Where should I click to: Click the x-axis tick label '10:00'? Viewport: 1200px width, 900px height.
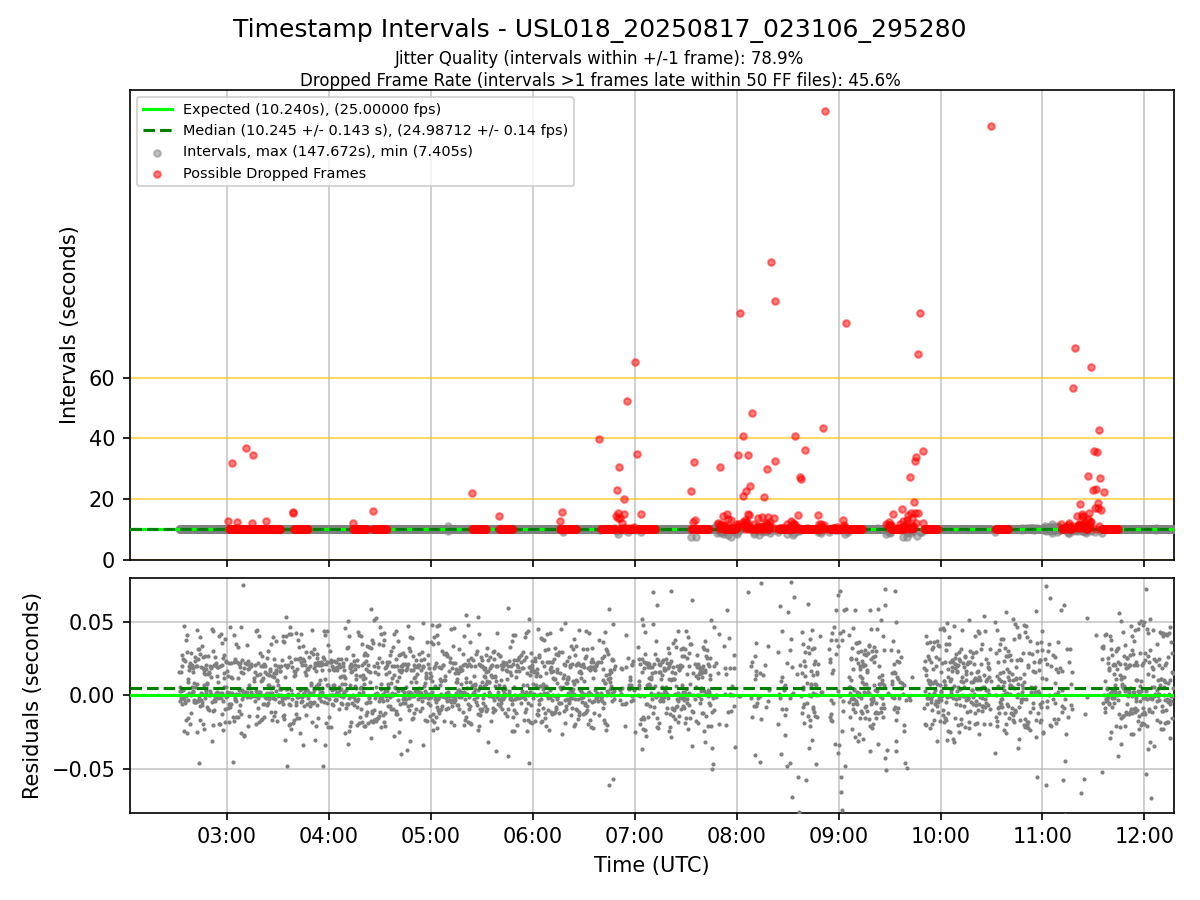(x=941, y=834)
